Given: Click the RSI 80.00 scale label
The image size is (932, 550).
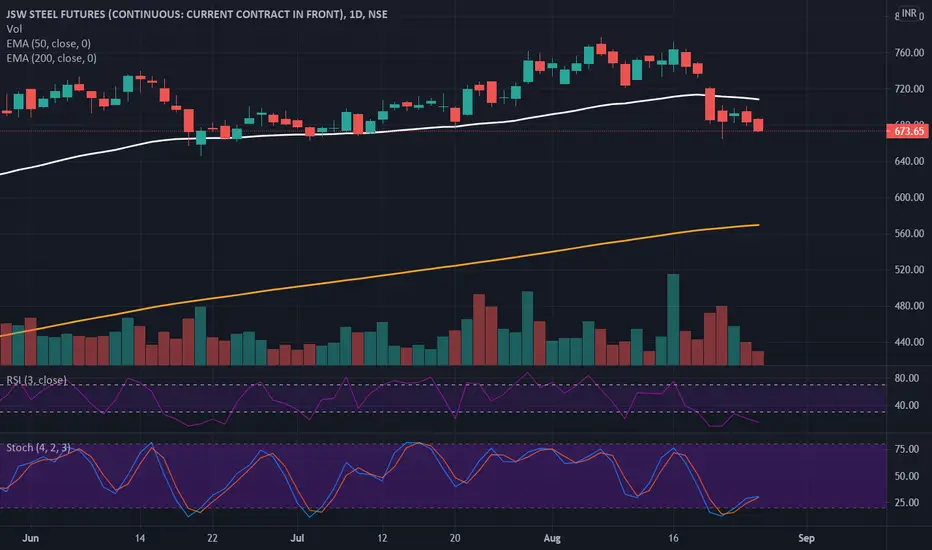Looking at the screenshot, I should 907,378.
